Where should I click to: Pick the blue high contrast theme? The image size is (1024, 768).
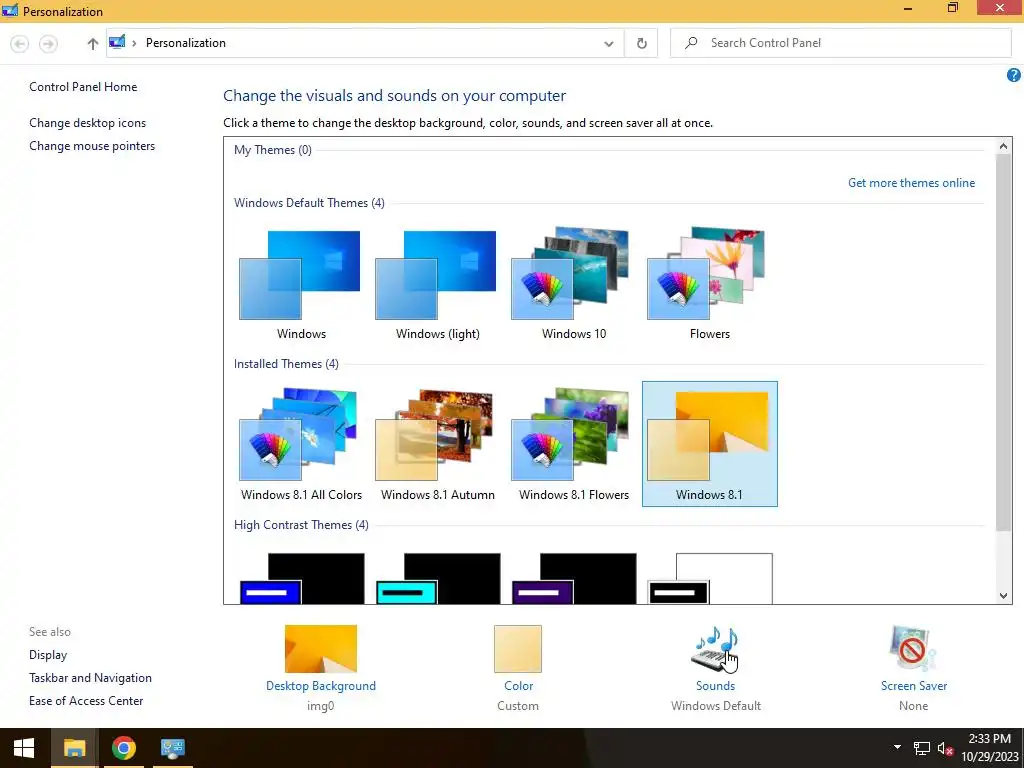[x=302, y=579]
